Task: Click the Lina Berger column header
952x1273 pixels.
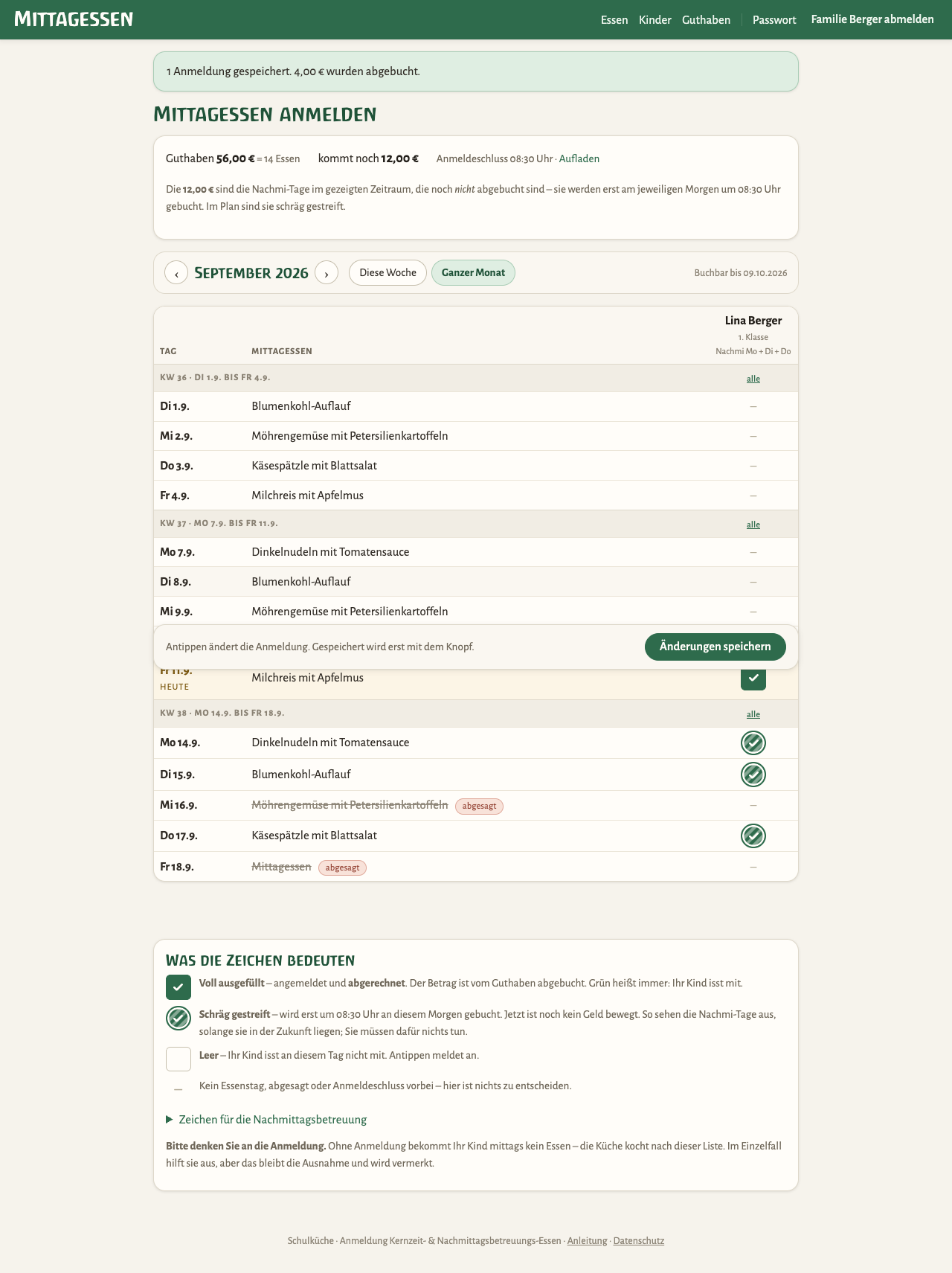Action: coord(753,321)
